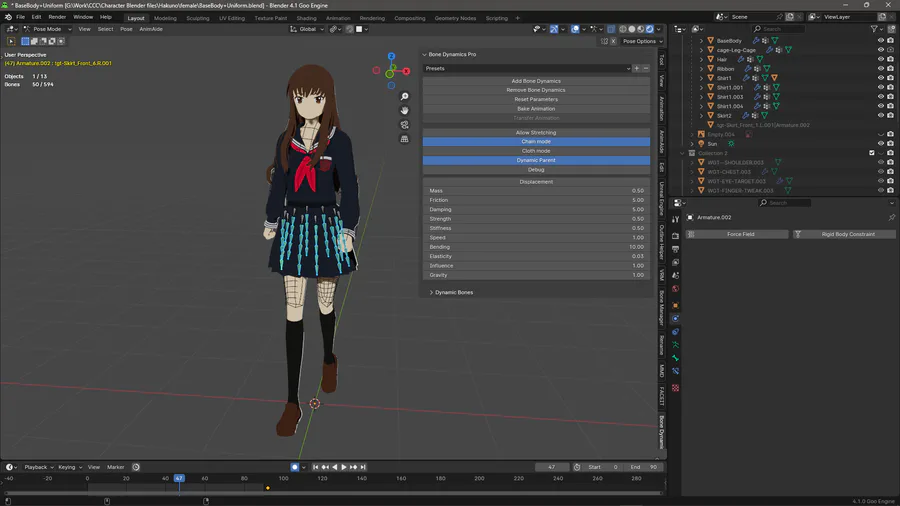
Task: Open the Pose Options dropdown
Action: click(x=642, y=41)
